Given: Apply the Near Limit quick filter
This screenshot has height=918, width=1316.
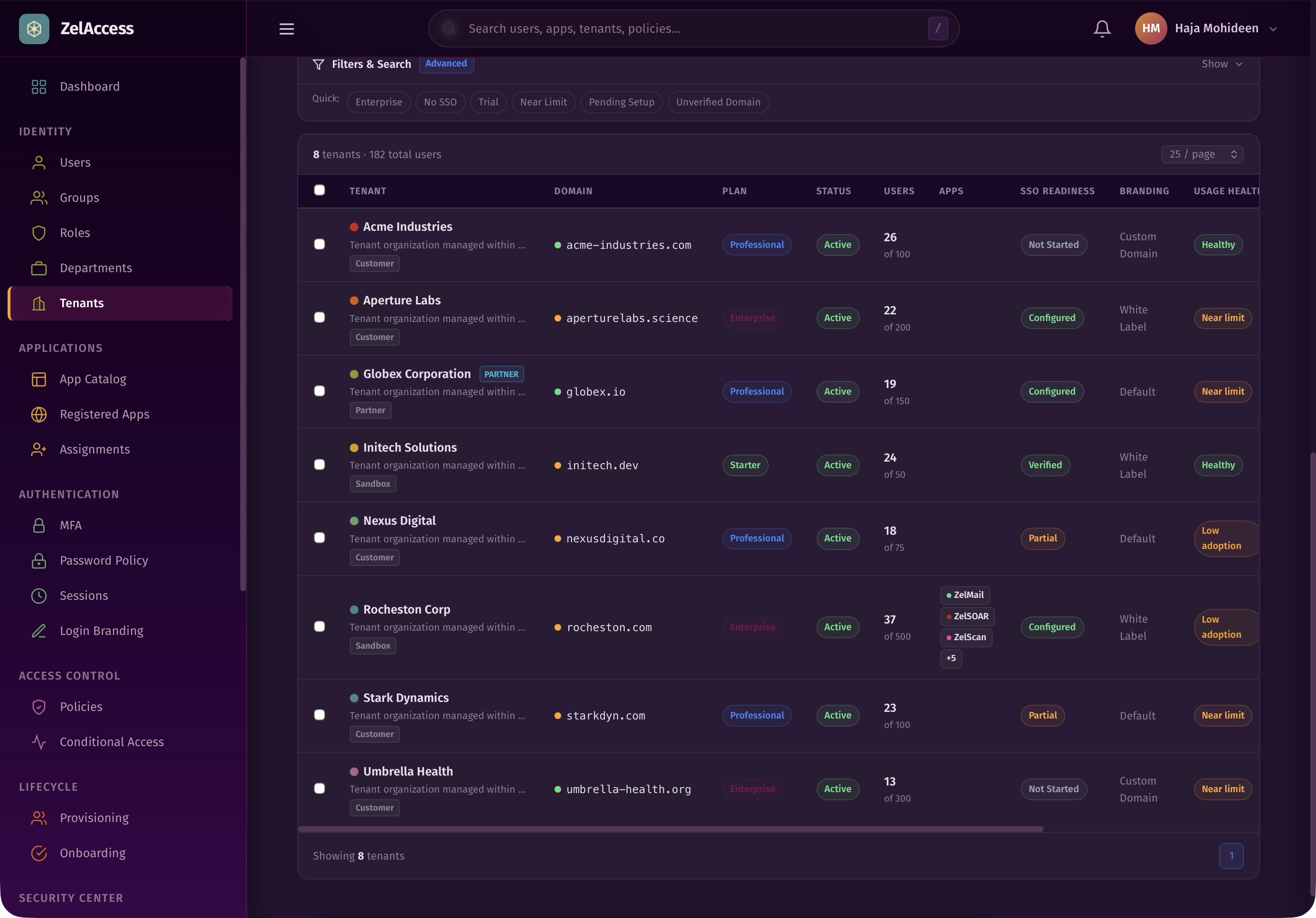Looking at the screenshot, I should (x=543, y=102).
